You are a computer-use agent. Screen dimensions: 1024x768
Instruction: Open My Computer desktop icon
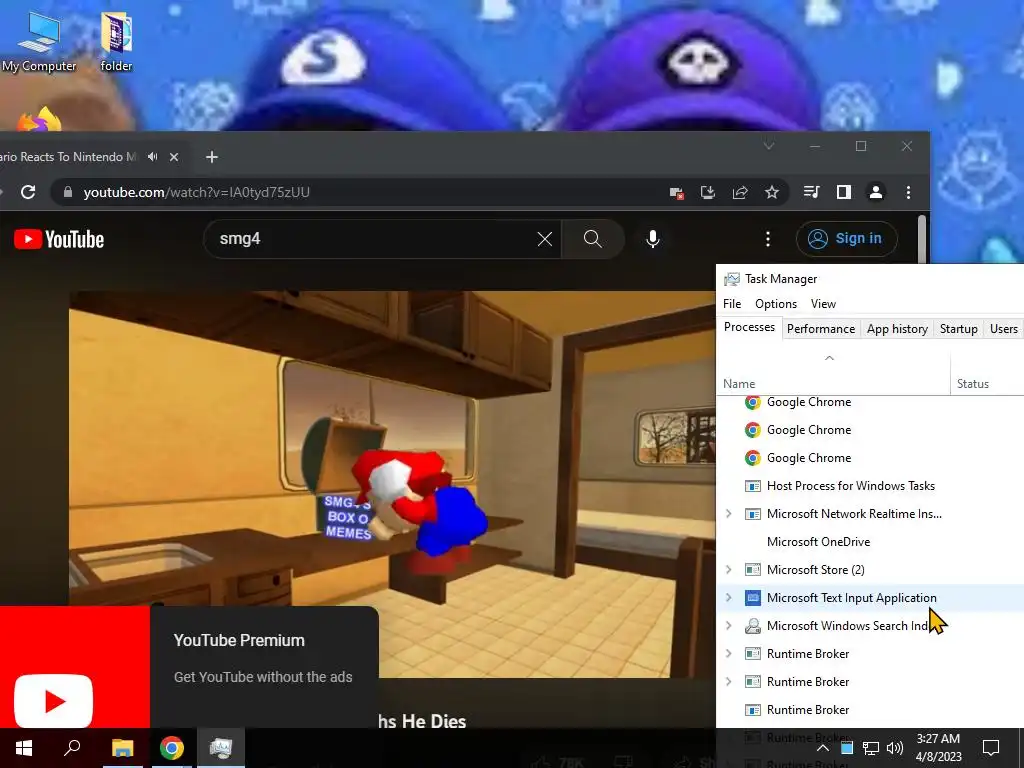pos(39,42)
